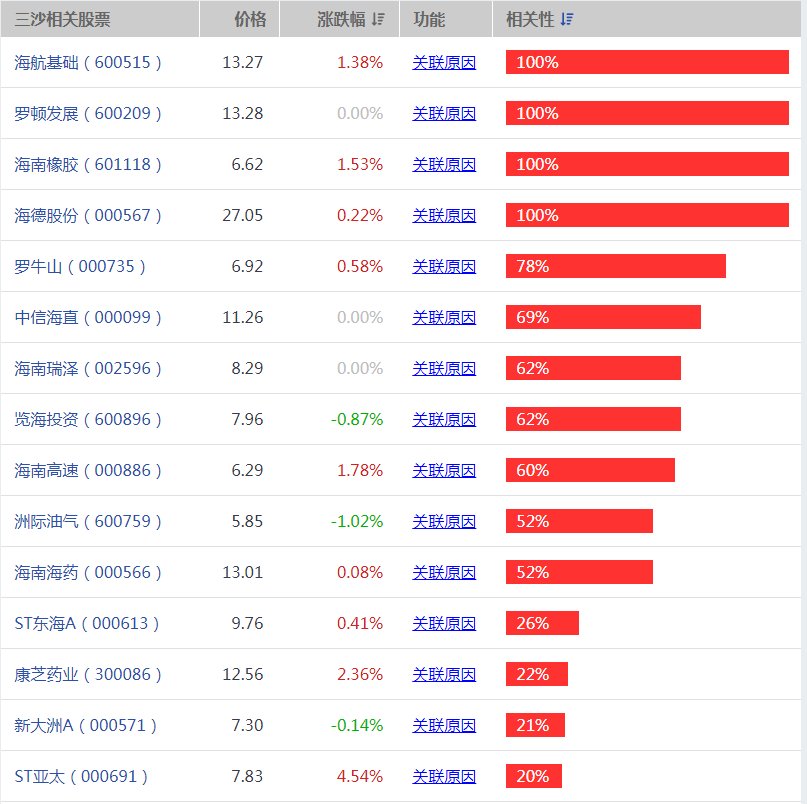Click 关联原因 for 中信海直 row

(x=444, y=317)
